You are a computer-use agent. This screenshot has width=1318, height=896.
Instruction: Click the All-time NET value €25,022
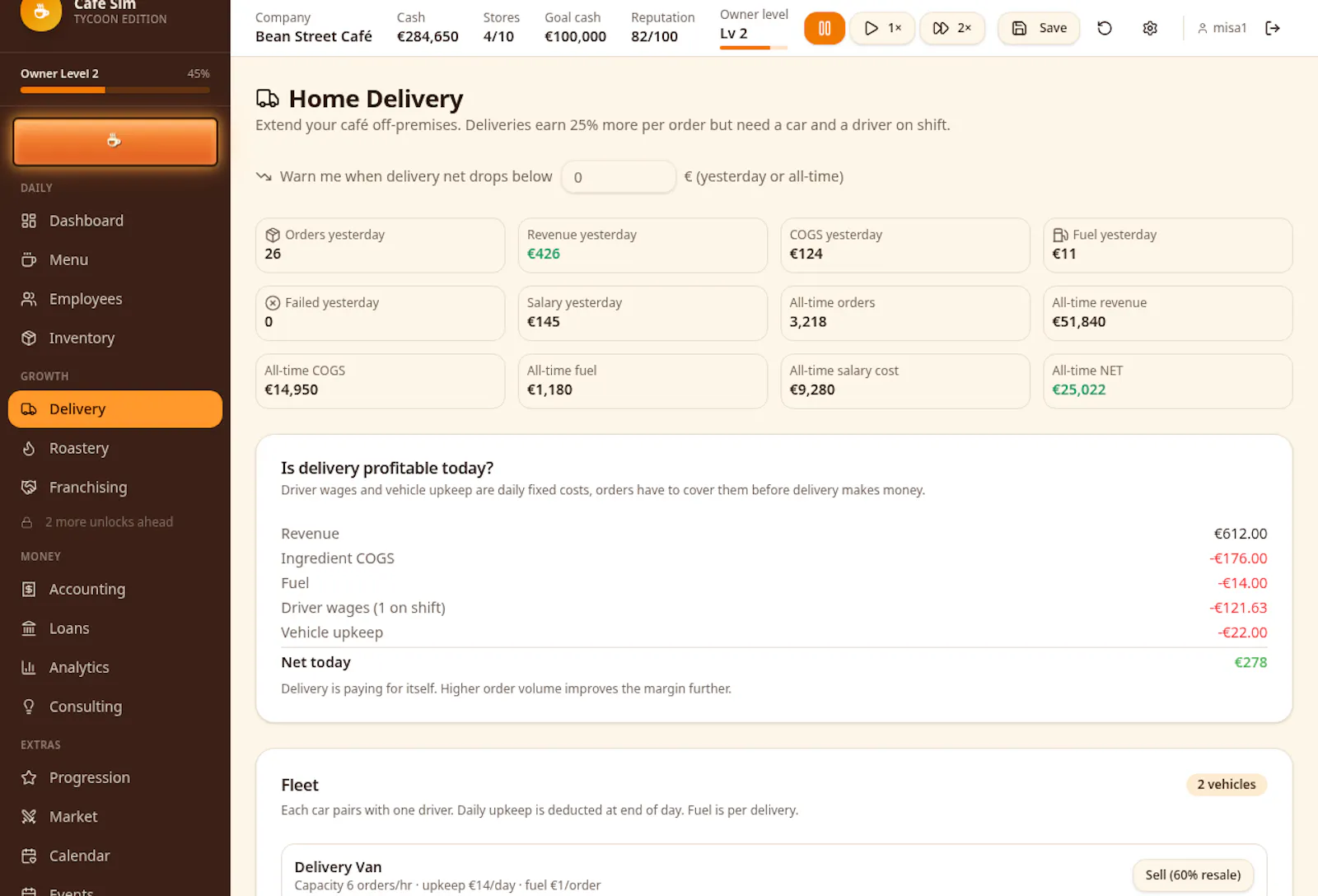point(1079,390)
